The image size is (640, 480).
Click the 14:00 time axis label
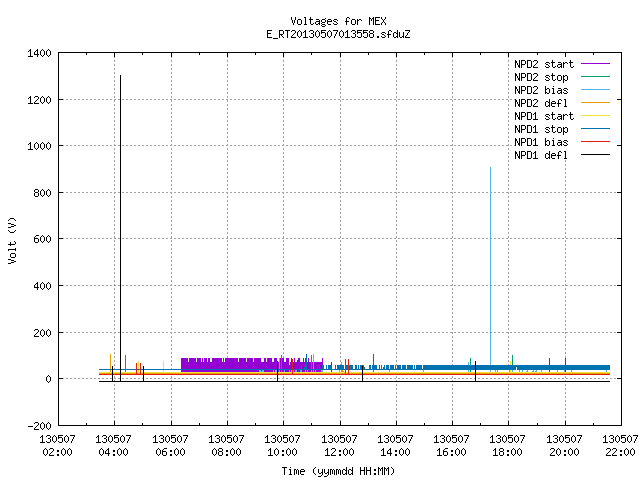coord(395,452)
